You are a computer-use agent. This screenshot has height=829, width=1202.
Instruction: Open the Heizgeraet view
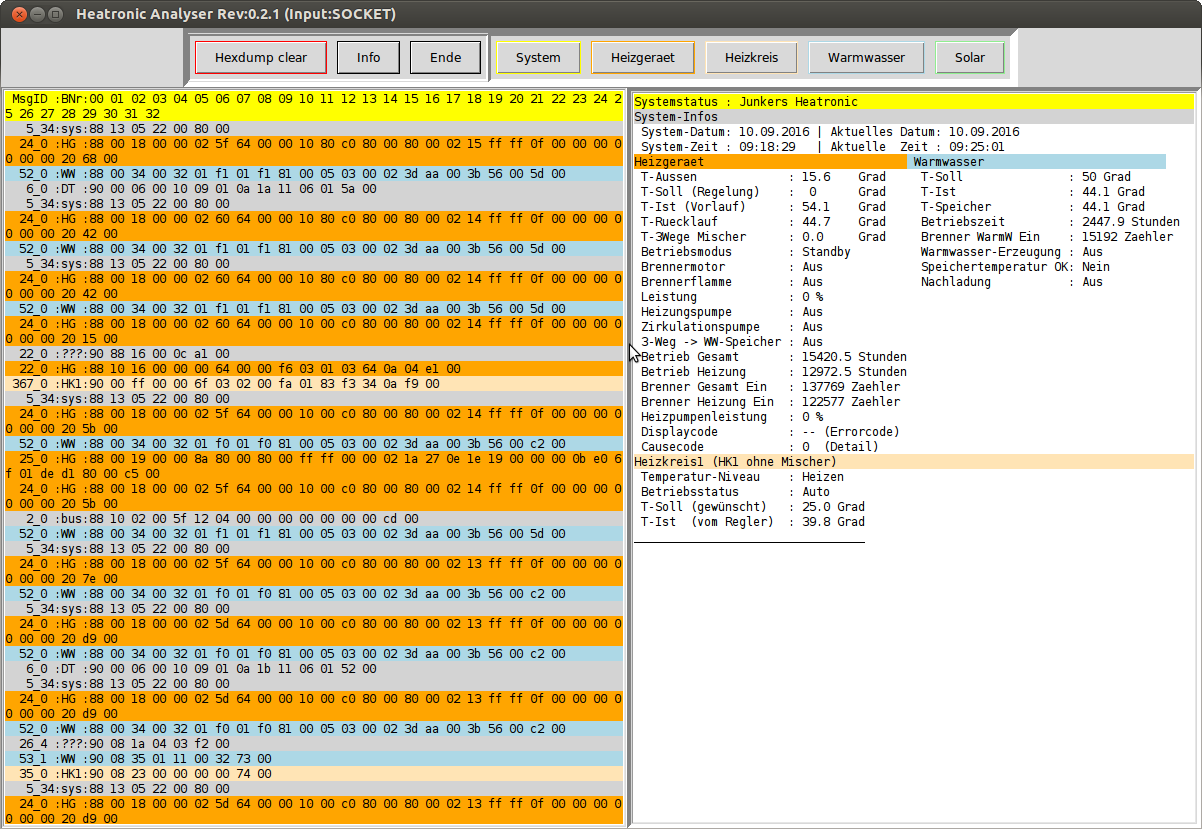click(643, 57)
